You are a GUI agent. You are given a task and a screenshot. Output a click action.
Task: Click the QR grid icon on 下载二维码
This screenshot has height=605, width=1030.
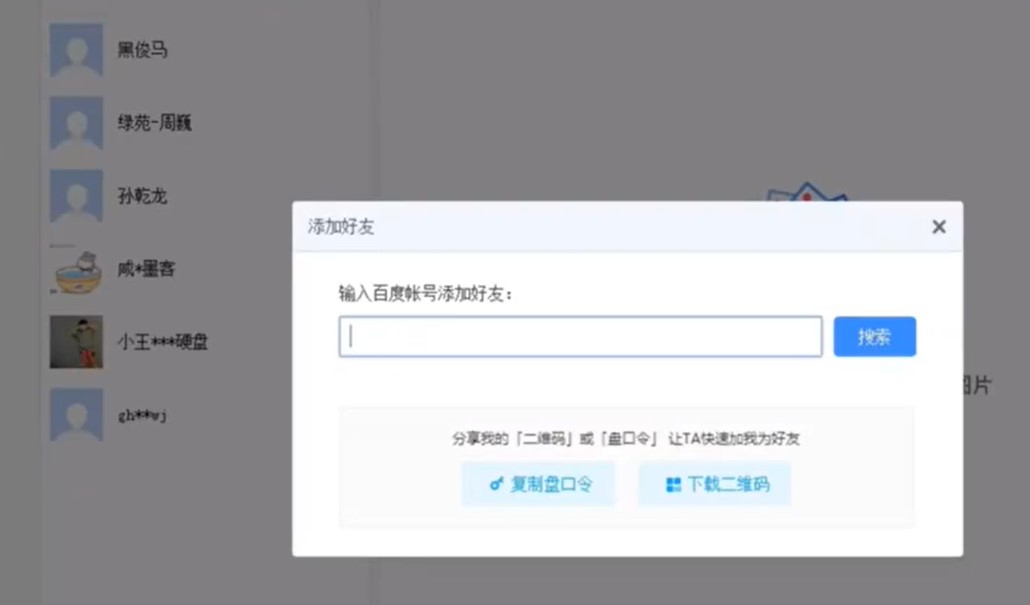click(x=673, y=485)
